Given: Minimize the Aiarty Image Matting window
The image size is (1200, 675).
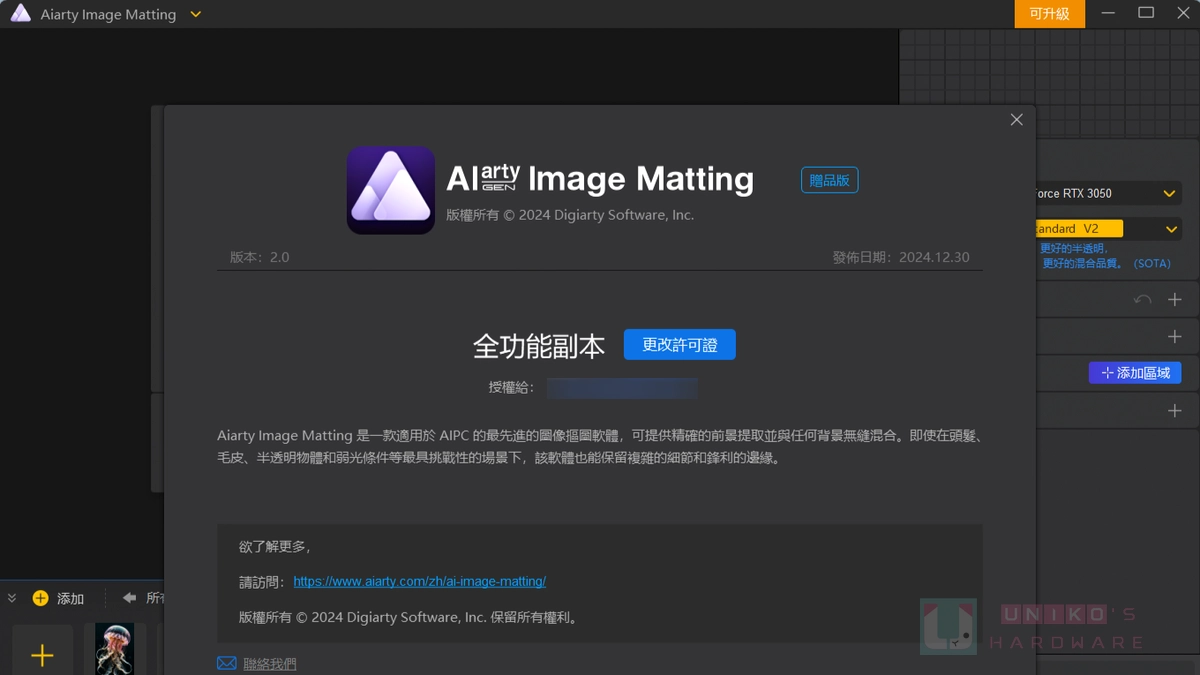Looking at the screenshot, I should pos(1108,14).
